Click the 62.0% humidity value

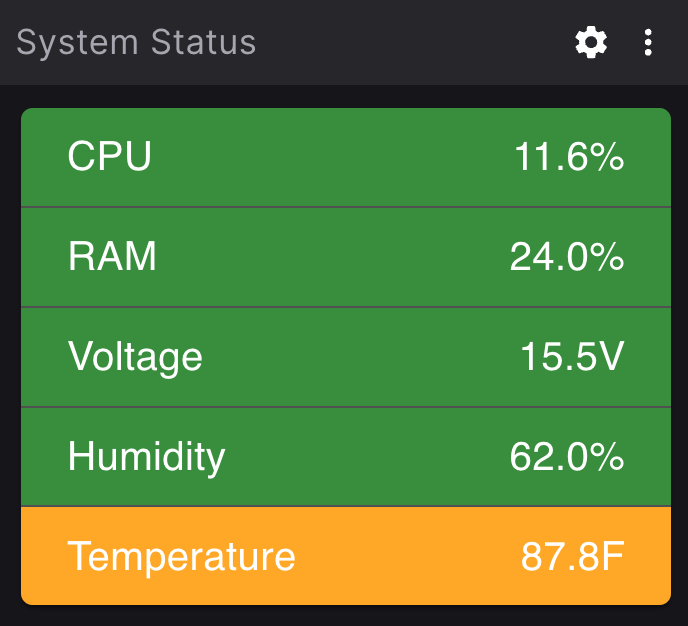(x=567, y=458)
